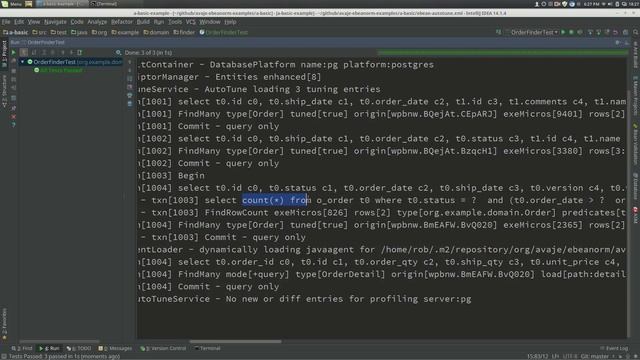Click OrderFinderTest class breadcrumb
640x360 pixels.
tap(224, 32)
